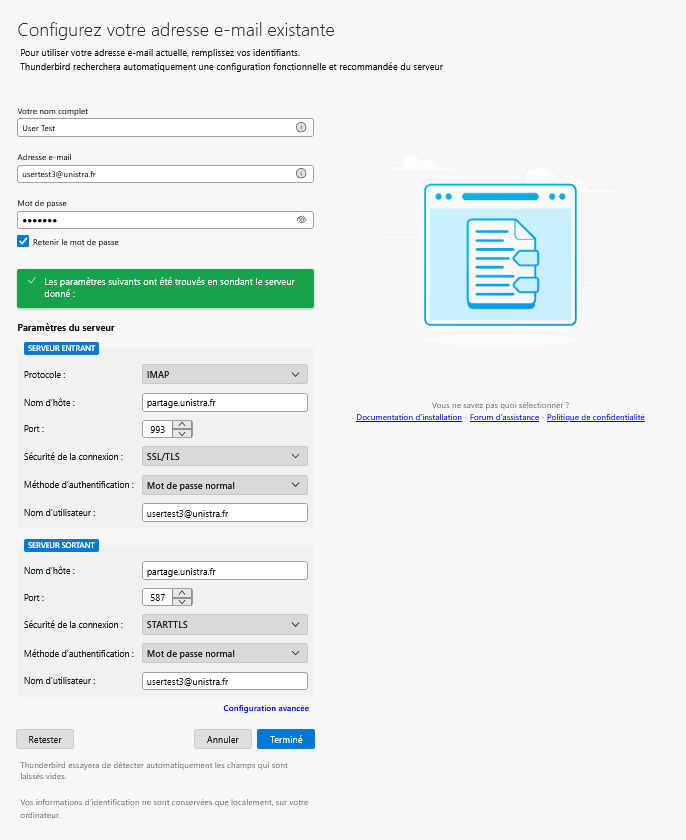Screen dimensions: 686x840
Task: Open incoming 'Méthode d'authentification' dropdown
Action: coord(225,485)
